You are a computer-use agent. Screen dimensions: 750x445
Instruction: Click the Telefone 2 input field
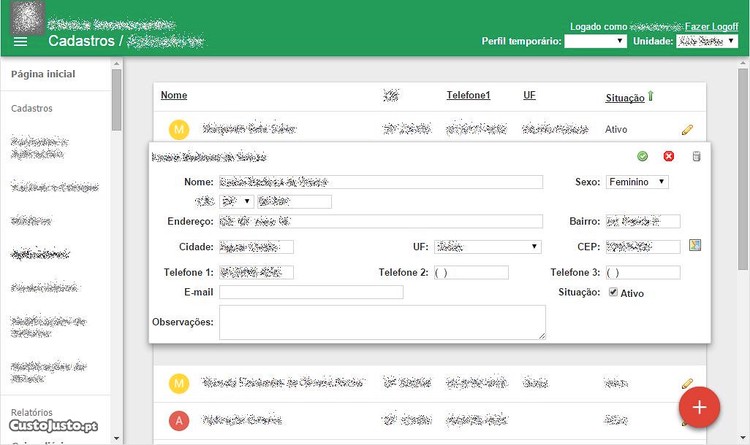471,272
